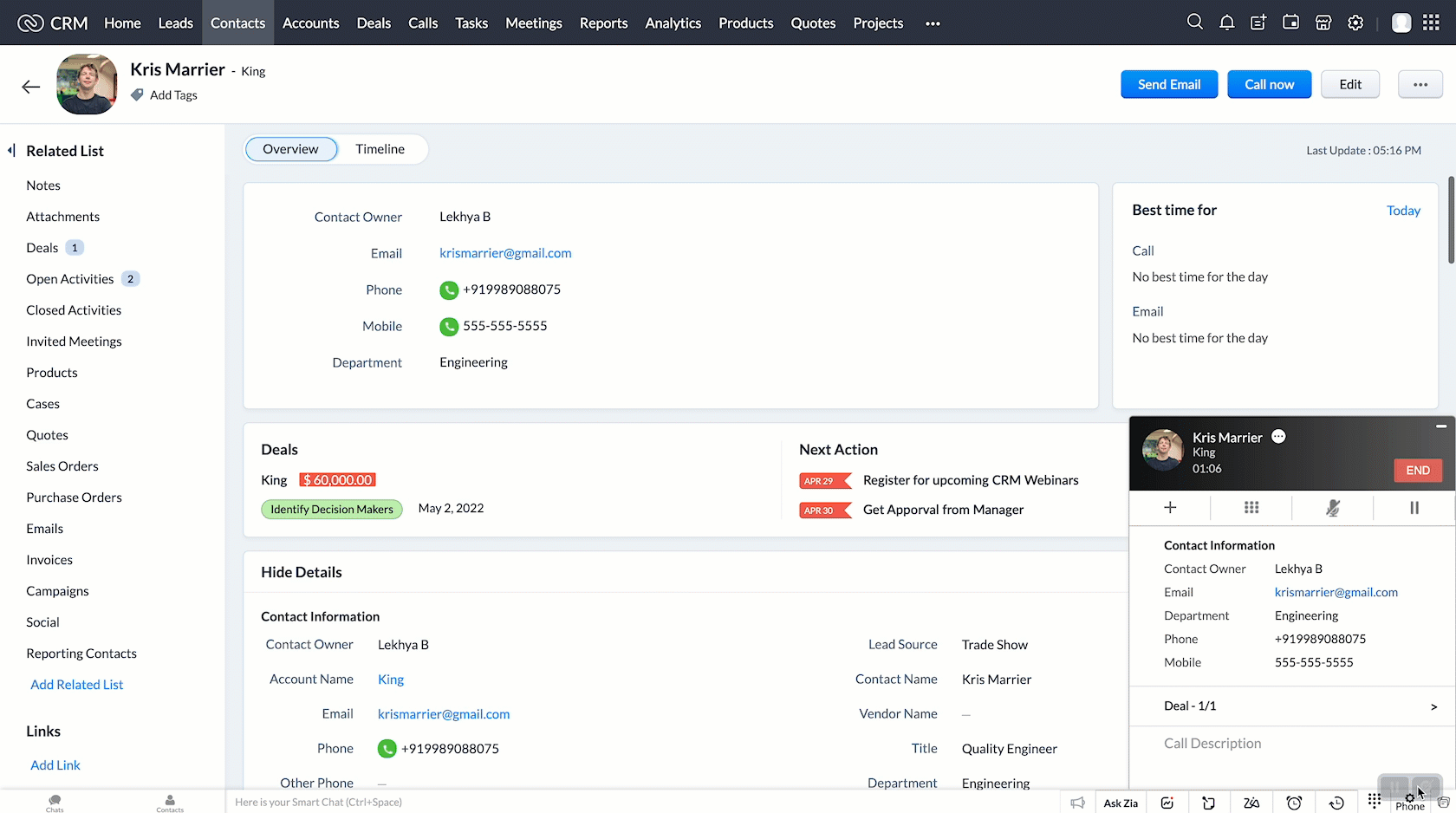The height and width of the screenshot is (813, 1456).
Task: Open the Leads module
Action: coord(176,23)
